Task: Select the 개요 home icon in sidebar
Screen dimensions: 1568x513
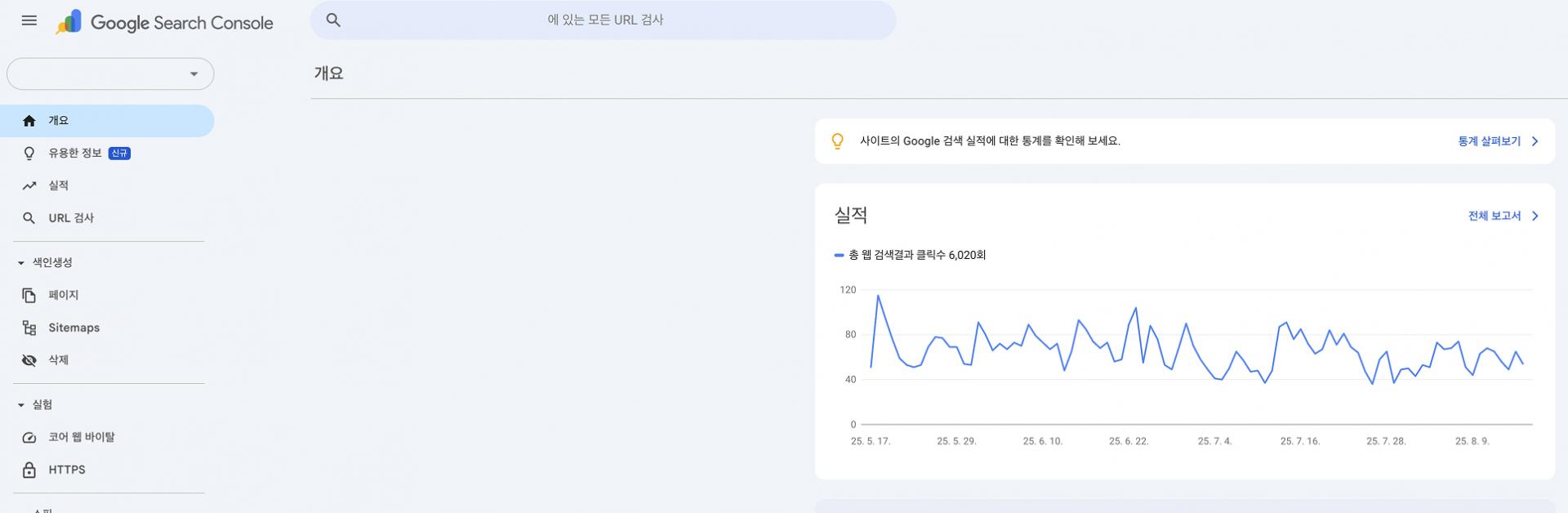Action: pos(29,120)
